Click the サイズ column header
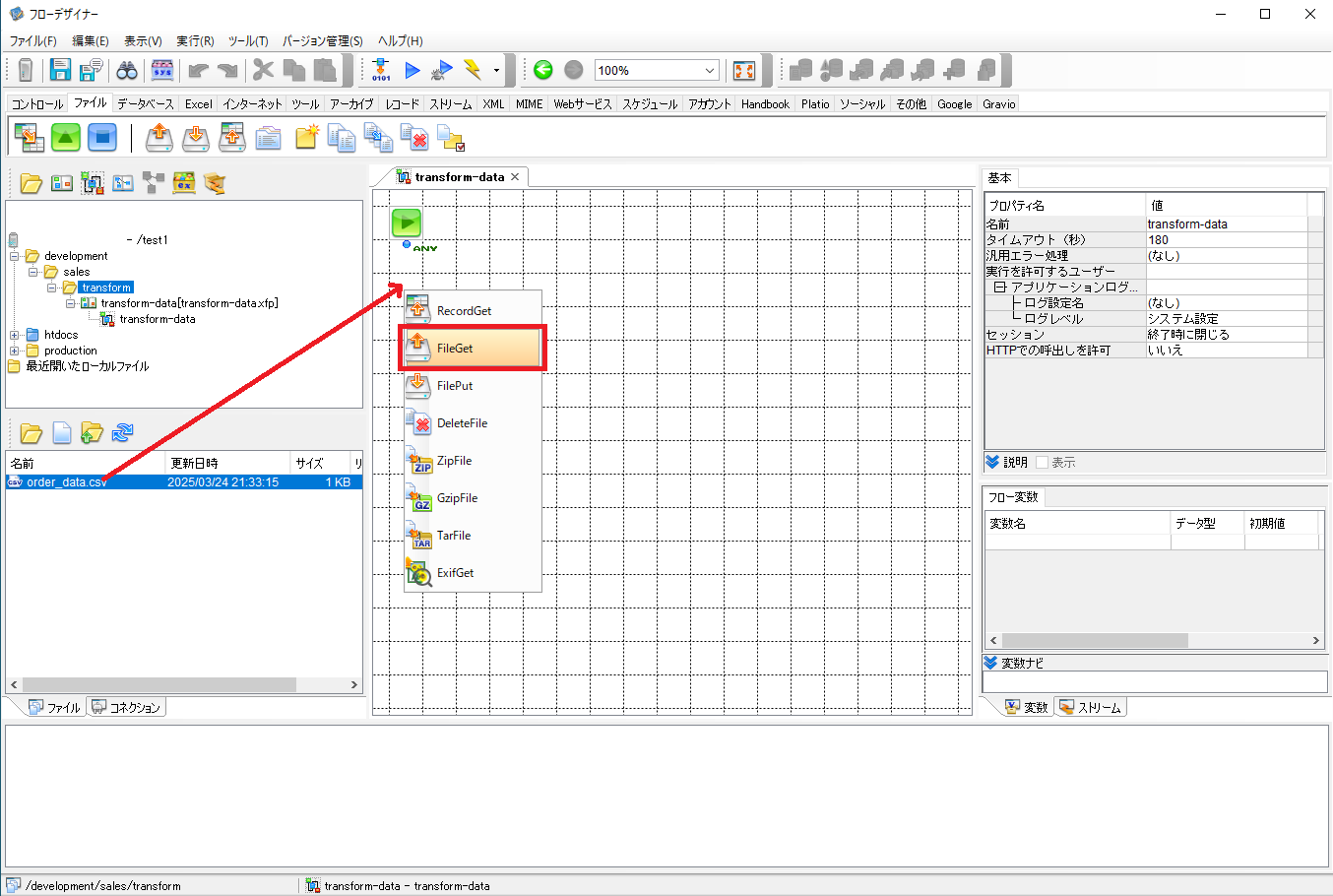The image size is (1333, 896). pos(320,463)
